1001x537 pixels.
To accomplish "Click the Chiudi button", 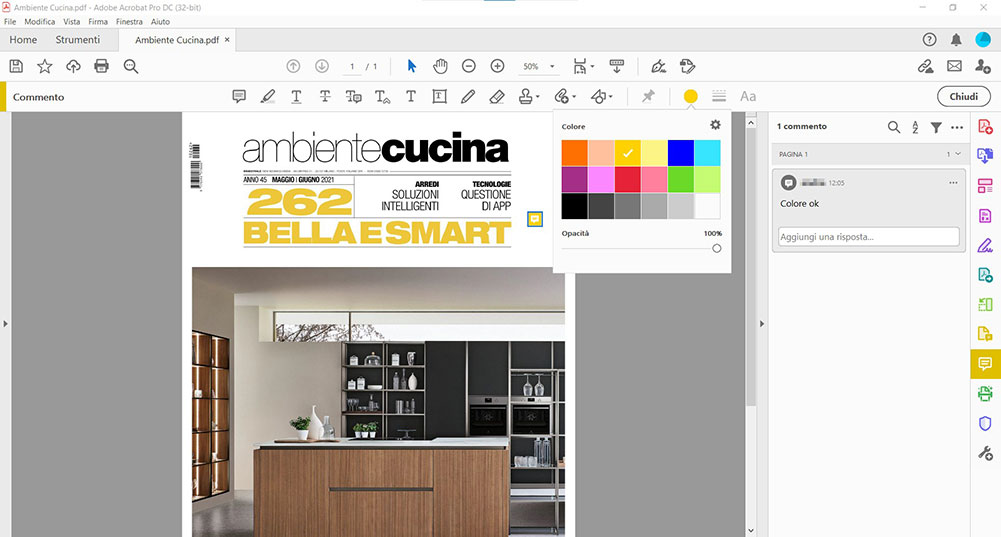I will [963, 97].
